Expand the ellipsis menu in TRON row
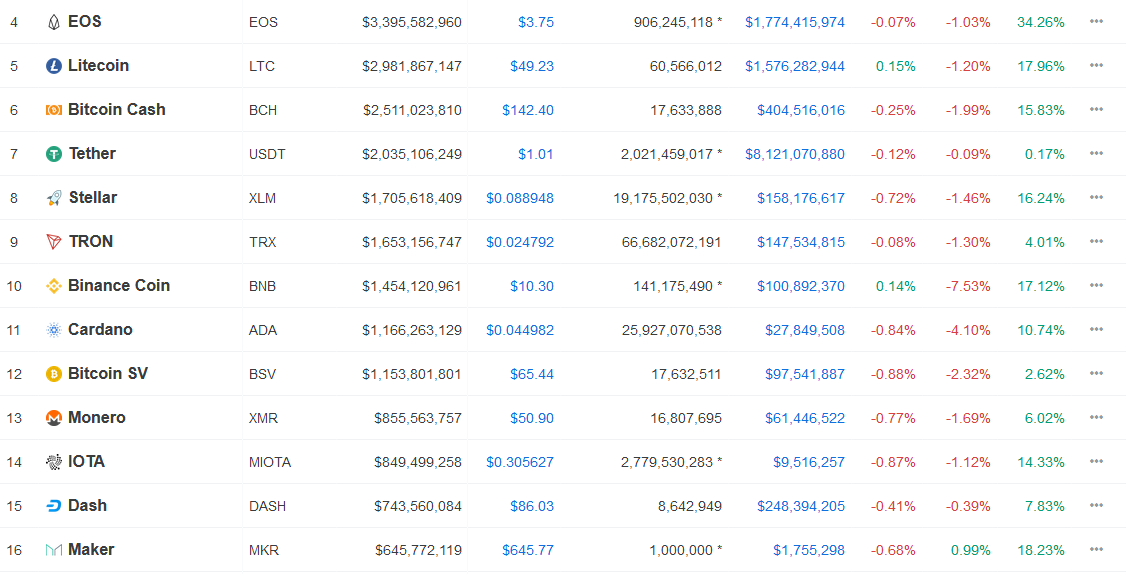 coord(1096,241)
